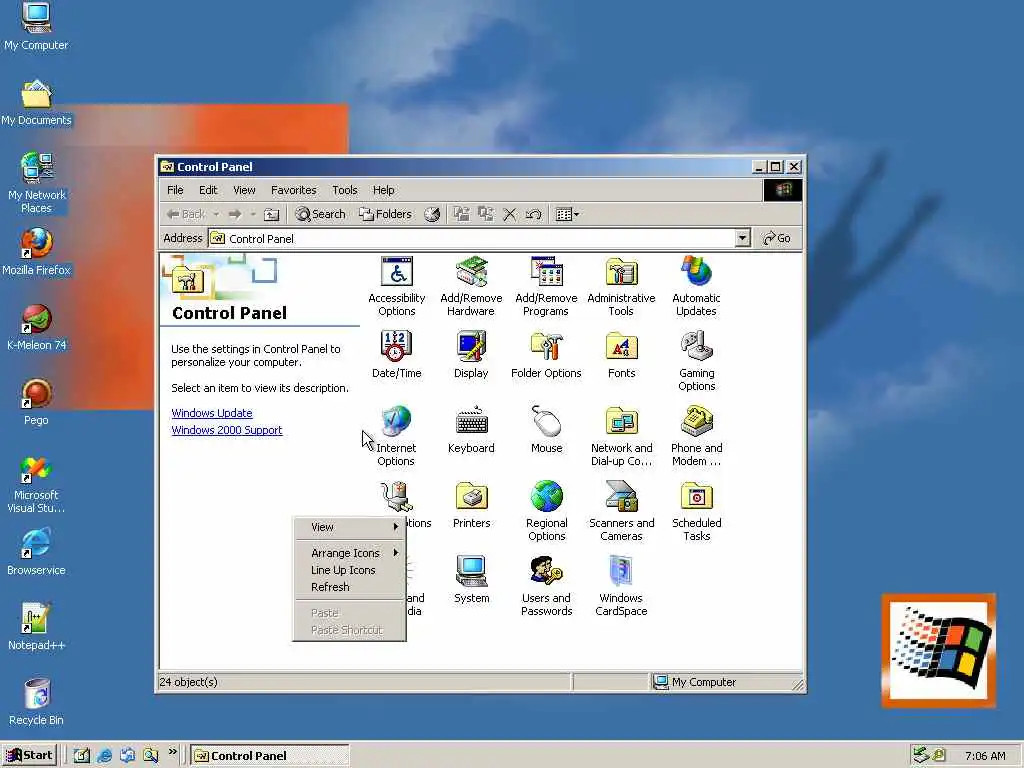The image size is (1024, 768).
Task: Open Phone and Modem options
Action: click(x=696, y=436)
